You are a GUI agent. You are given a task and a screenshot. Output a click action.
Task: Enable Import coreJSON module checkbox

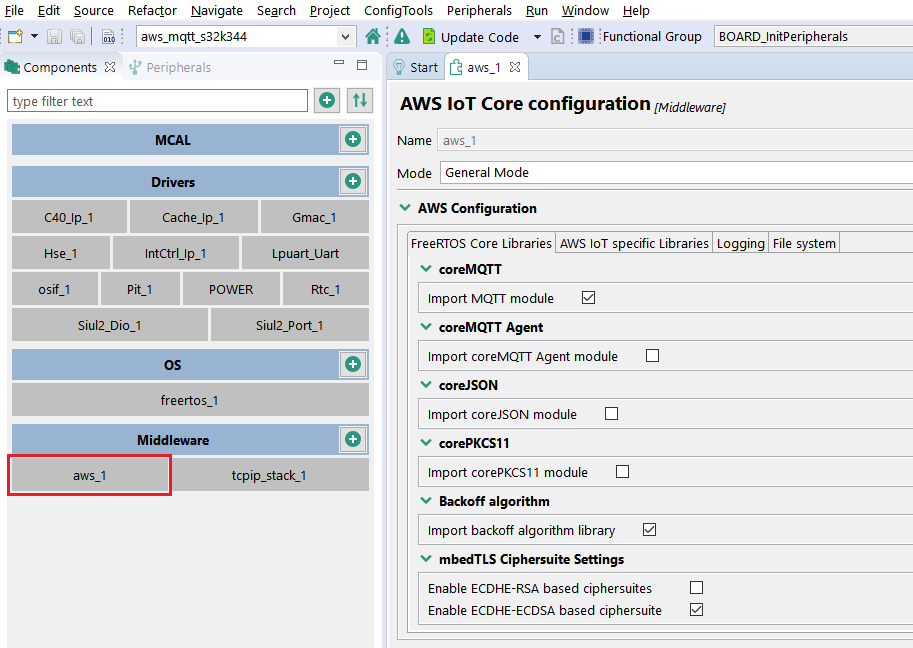pos(611,414)
